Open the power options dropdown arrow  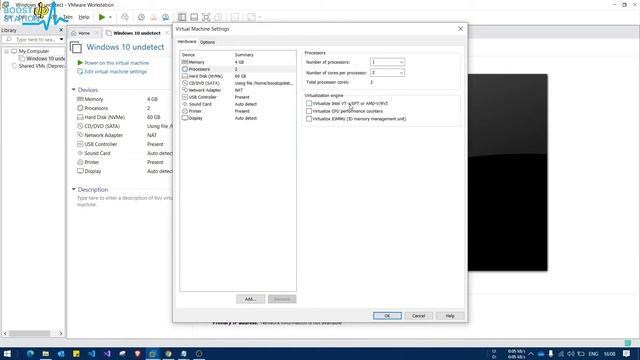tap(110, 17)
